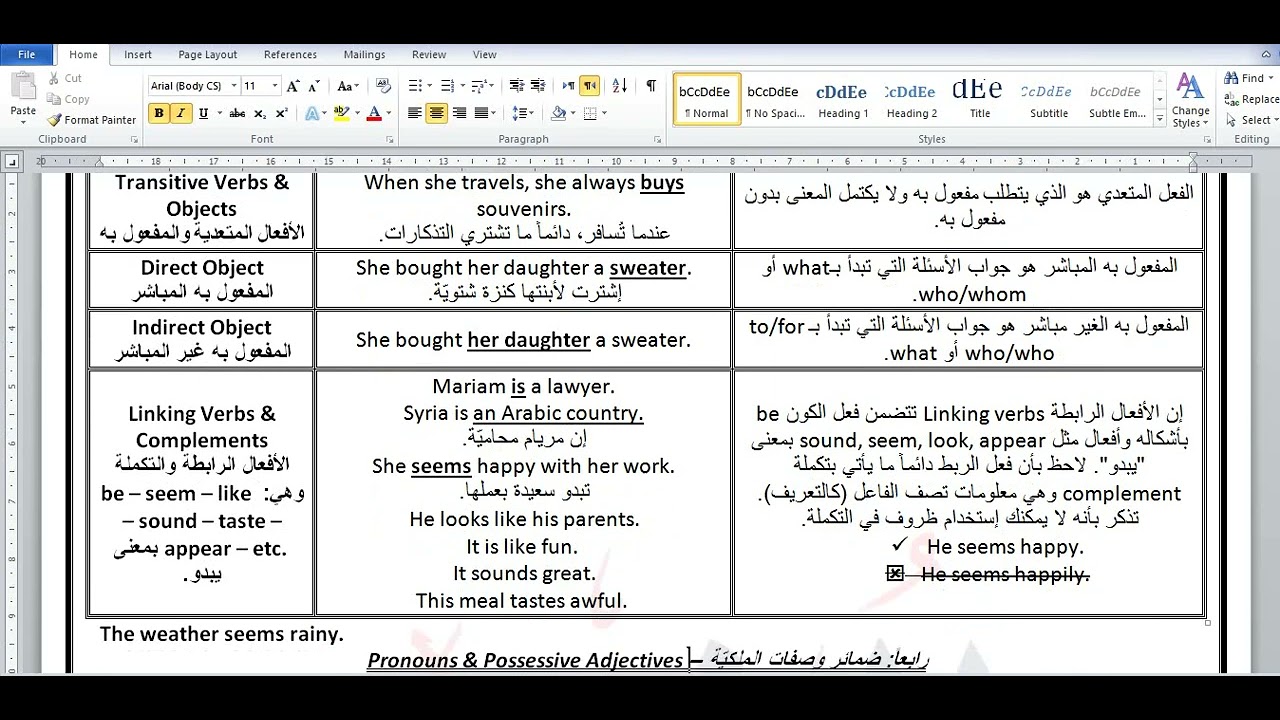Switch to left-to-right text direction
The image size is (1280, 720).
point(568,86)
